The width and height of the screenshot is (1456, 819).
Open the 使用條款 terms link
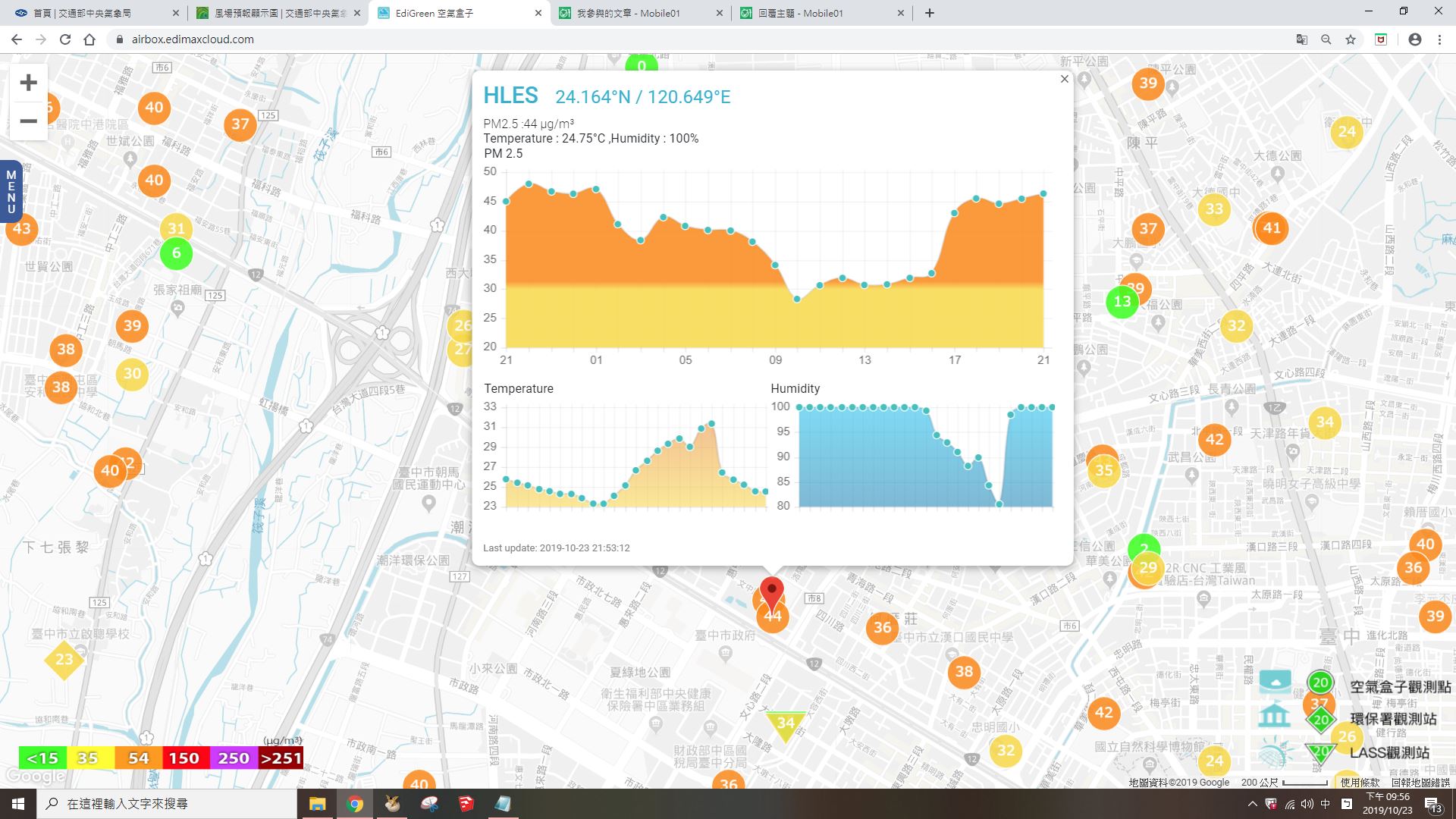(1360, 783)
